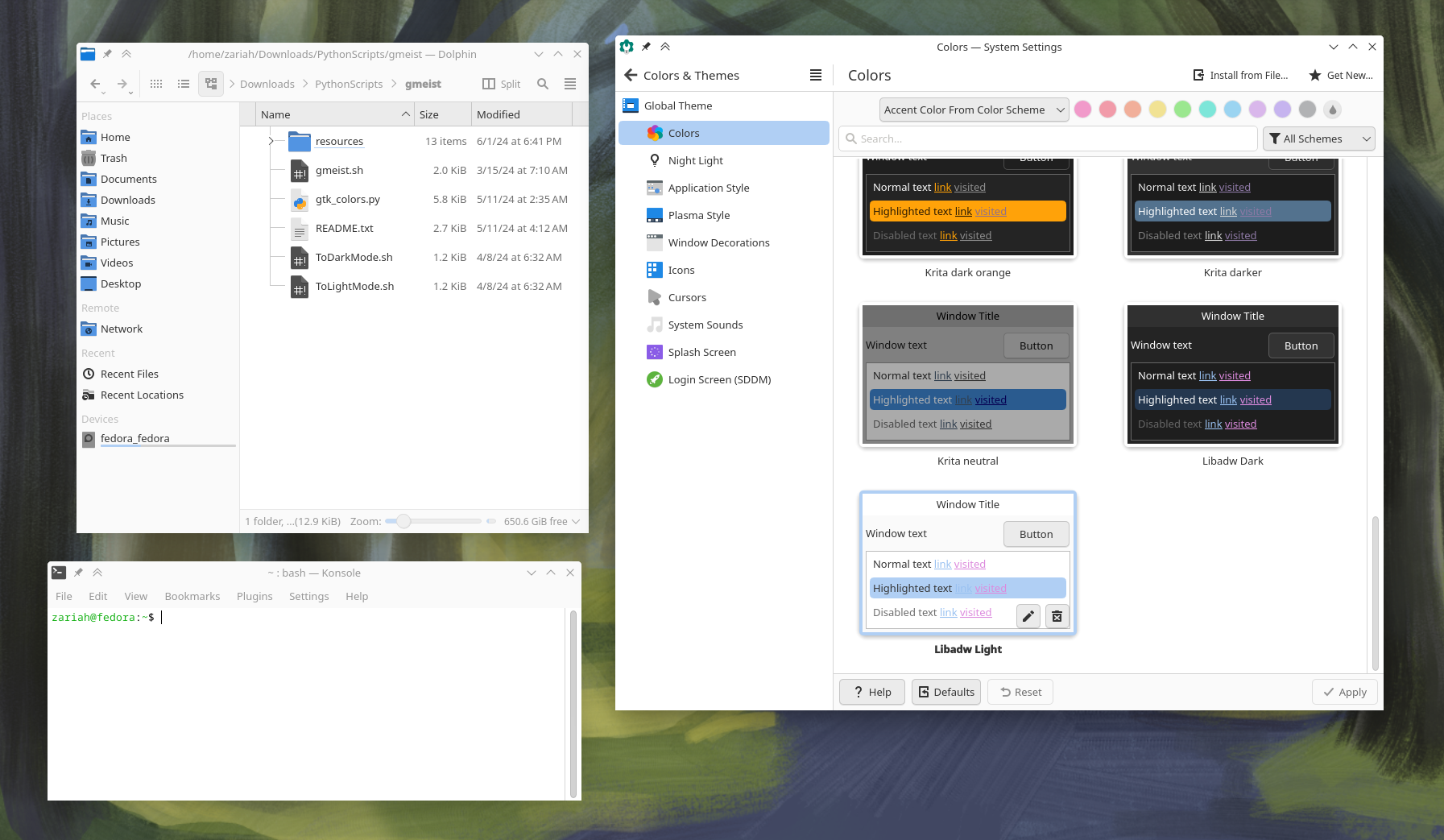Pin the Konsole window on all desktops
This screenshot has height=840, width=1444.
coord(78,573)
